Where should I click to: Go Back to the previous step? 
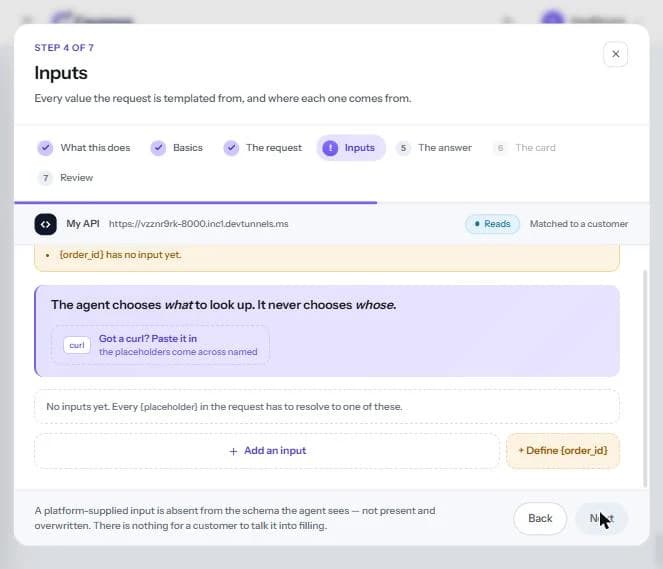540,519
